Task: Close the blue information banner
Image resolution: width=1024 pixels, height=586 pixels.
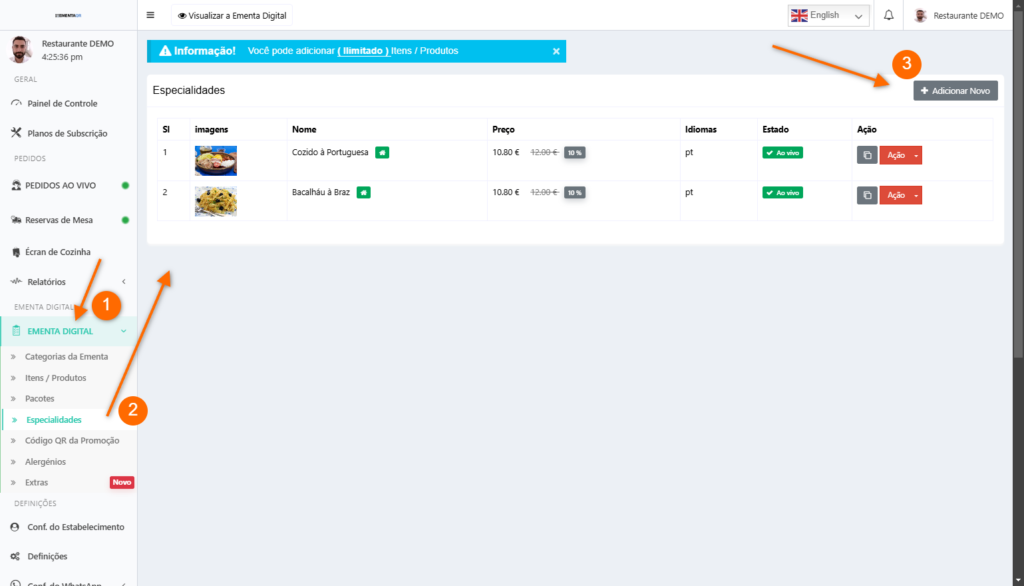Action: pos(556,51)
